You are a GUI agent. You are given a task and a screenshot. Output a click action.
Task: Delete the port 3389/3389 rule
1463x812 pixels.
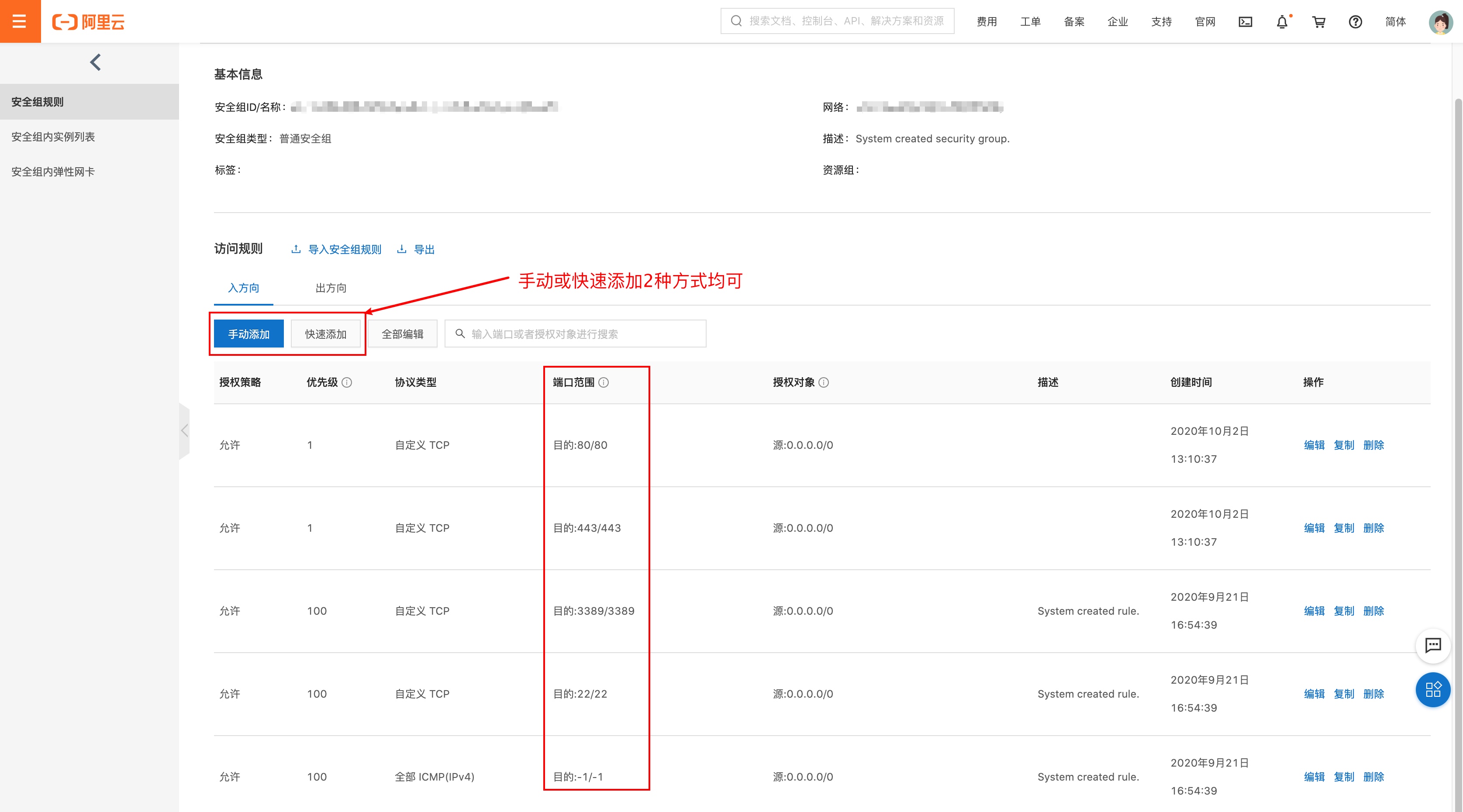[x=1373, y=611]
